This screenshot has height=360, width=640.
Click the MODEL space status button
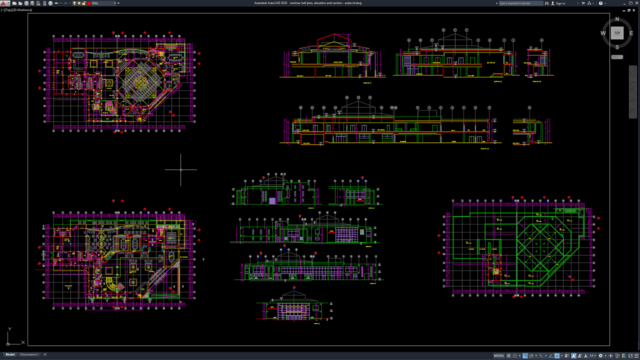[x=499, y=356]
